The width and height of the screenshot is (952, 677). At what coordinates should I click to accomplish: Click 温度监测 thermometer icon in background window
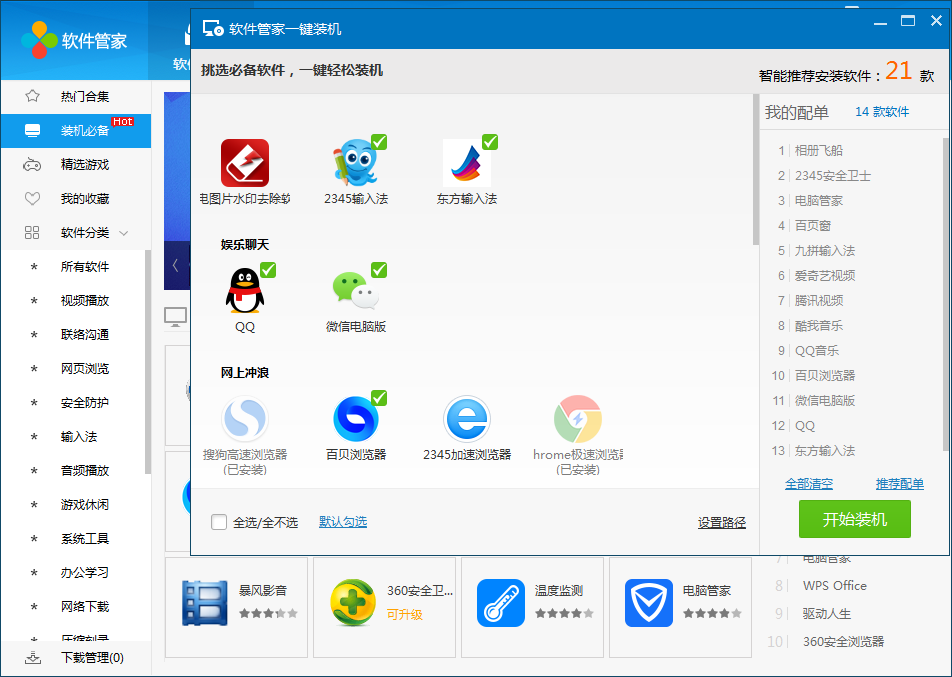tap(501, 603)
